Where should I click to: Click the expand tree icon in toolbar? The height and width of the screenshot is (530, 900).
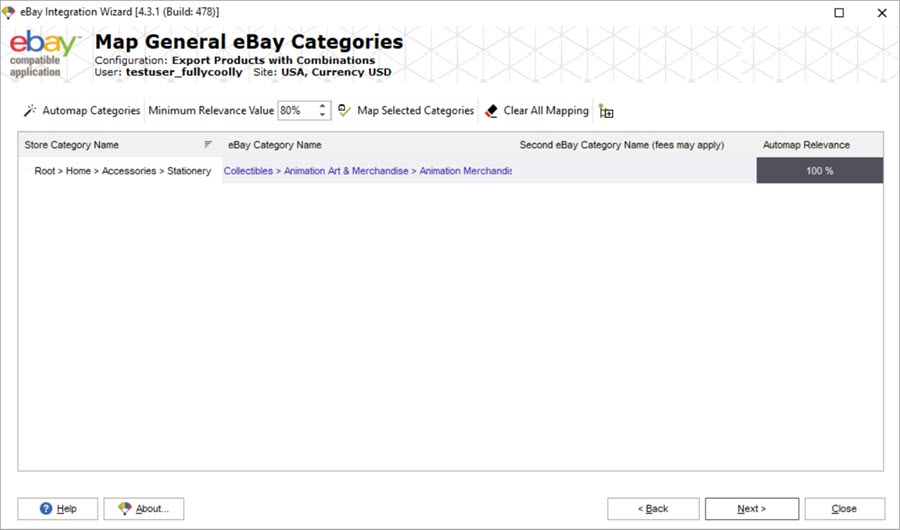606,112
